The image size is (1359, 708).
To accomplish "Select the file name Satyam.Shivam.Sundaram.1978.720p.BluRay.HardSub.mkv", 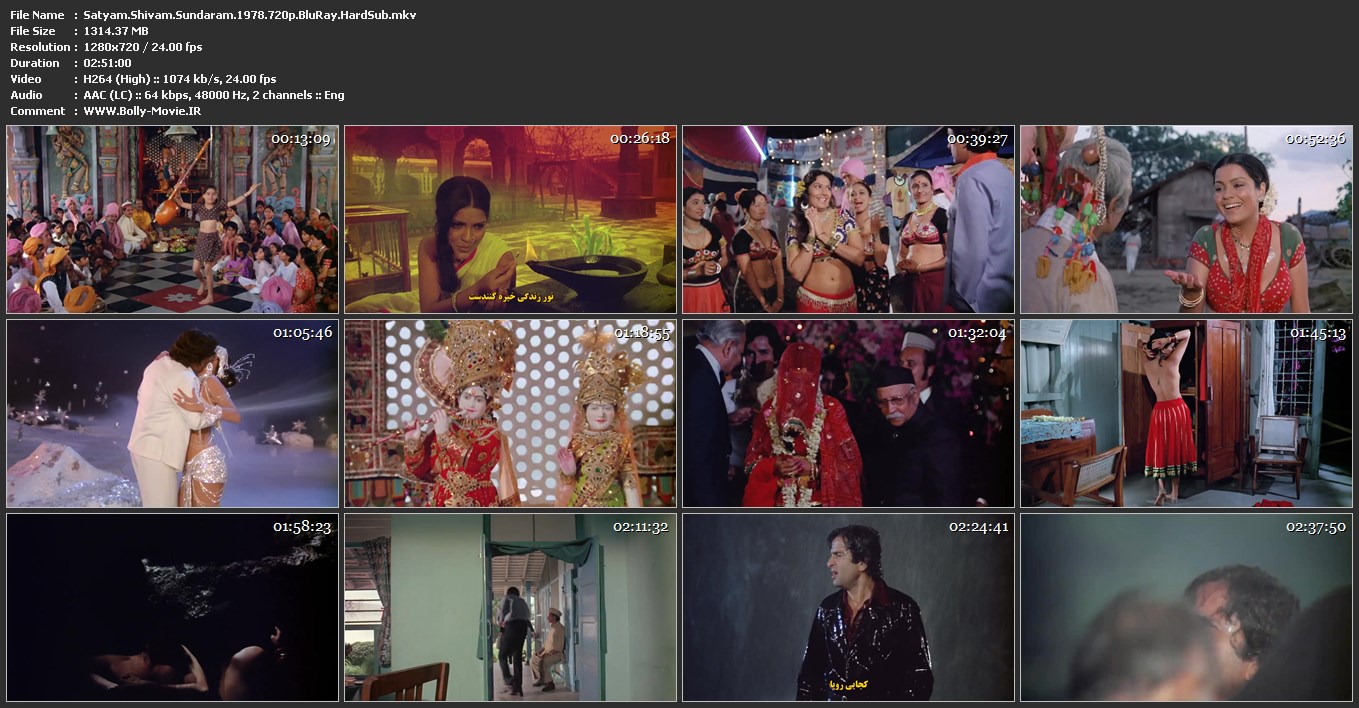I will [250, 15].
